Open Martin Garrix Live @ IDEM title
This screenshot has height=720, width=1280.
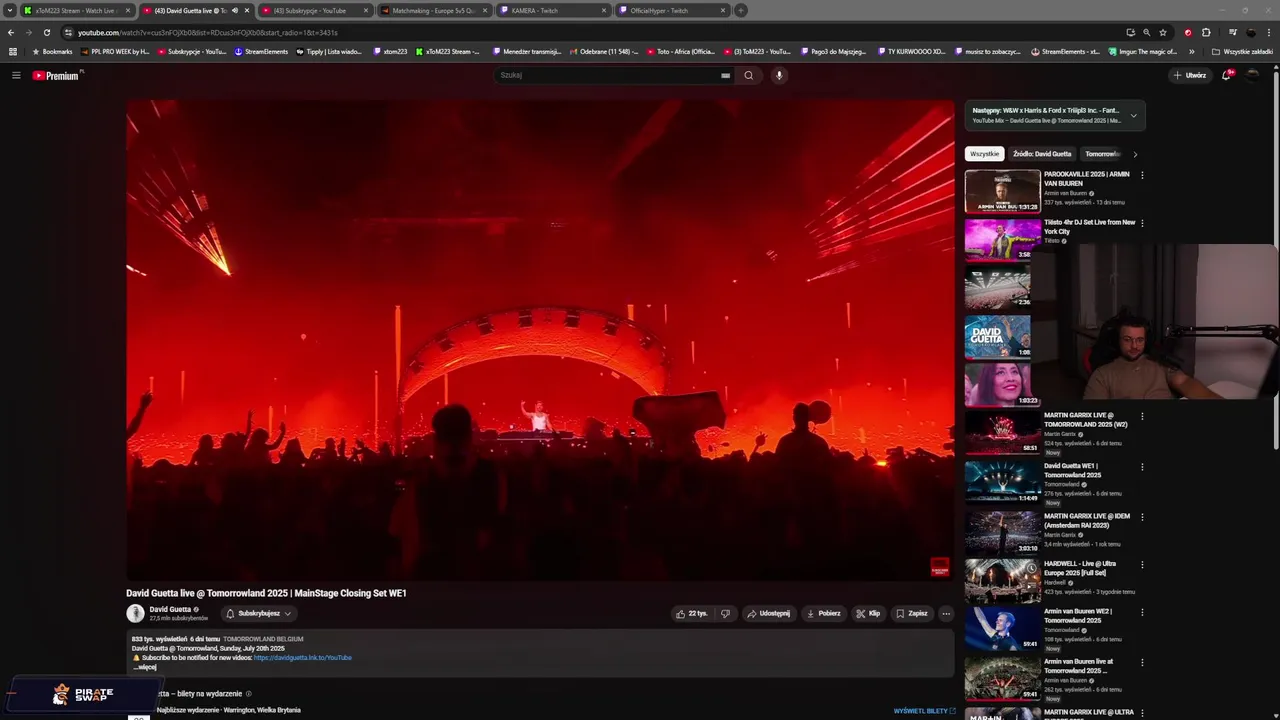[x=1087, y=520]
